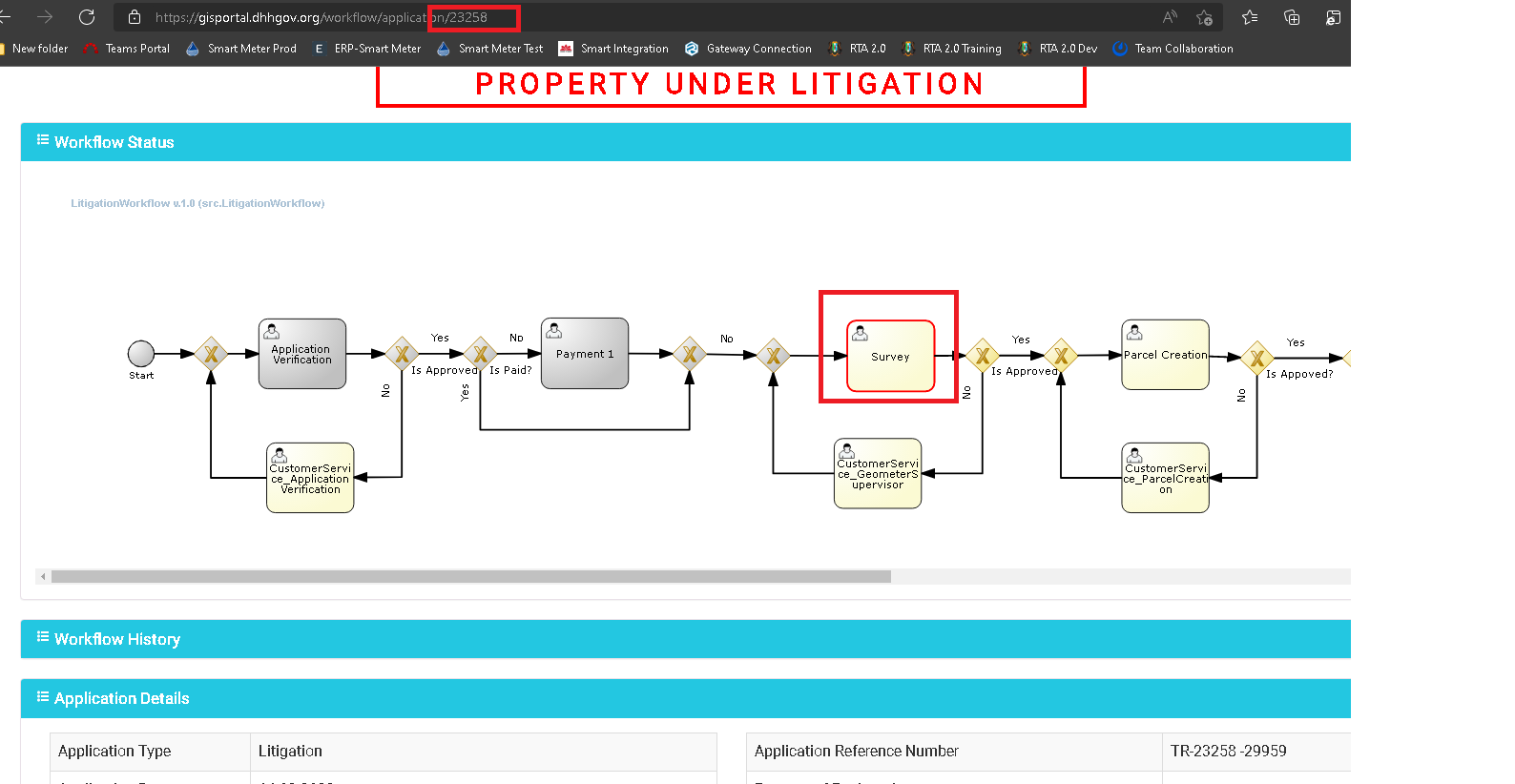1515x784 pixels.
Task: Open the Smart Meter Prod bookmark
Action: (x=240, y=49)
